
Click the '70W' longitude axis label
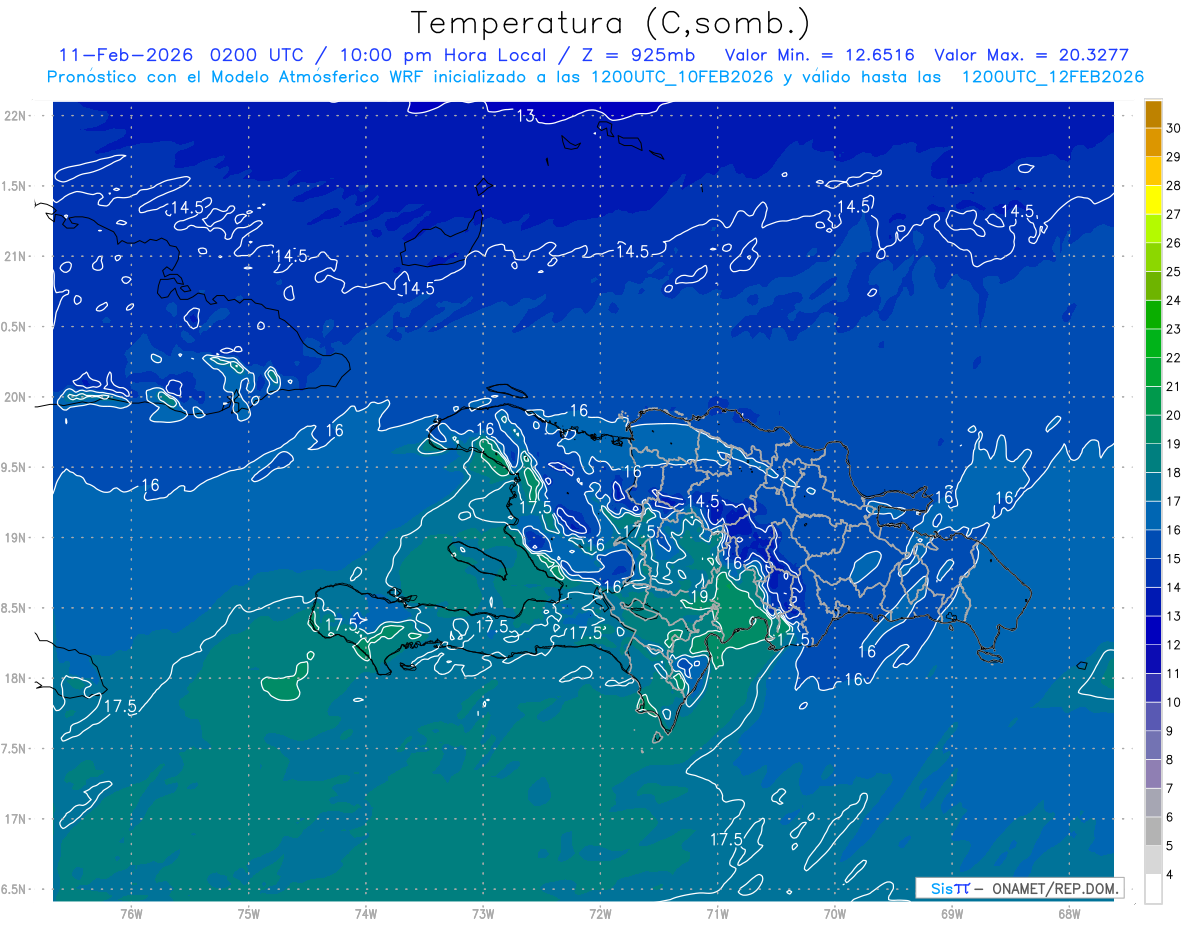point(835,913)
